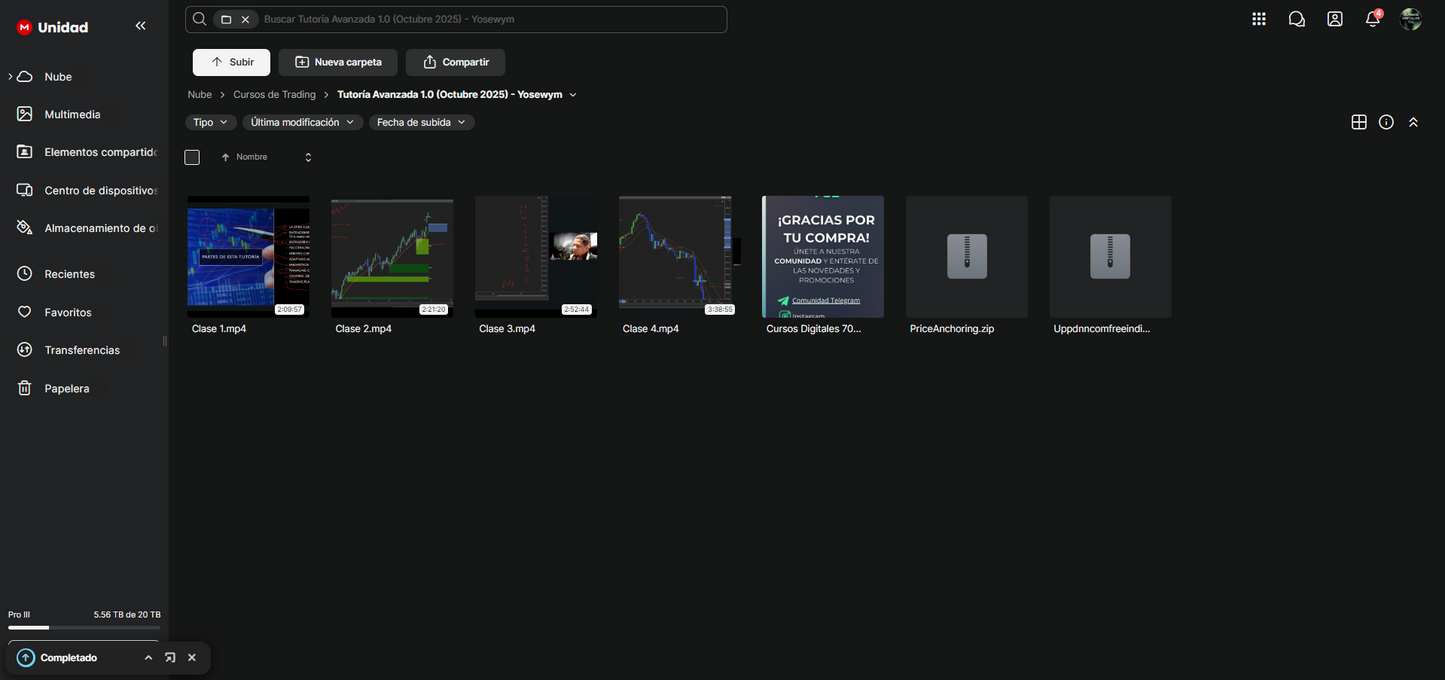Remove the folder filter from search bar

[245, 19]
